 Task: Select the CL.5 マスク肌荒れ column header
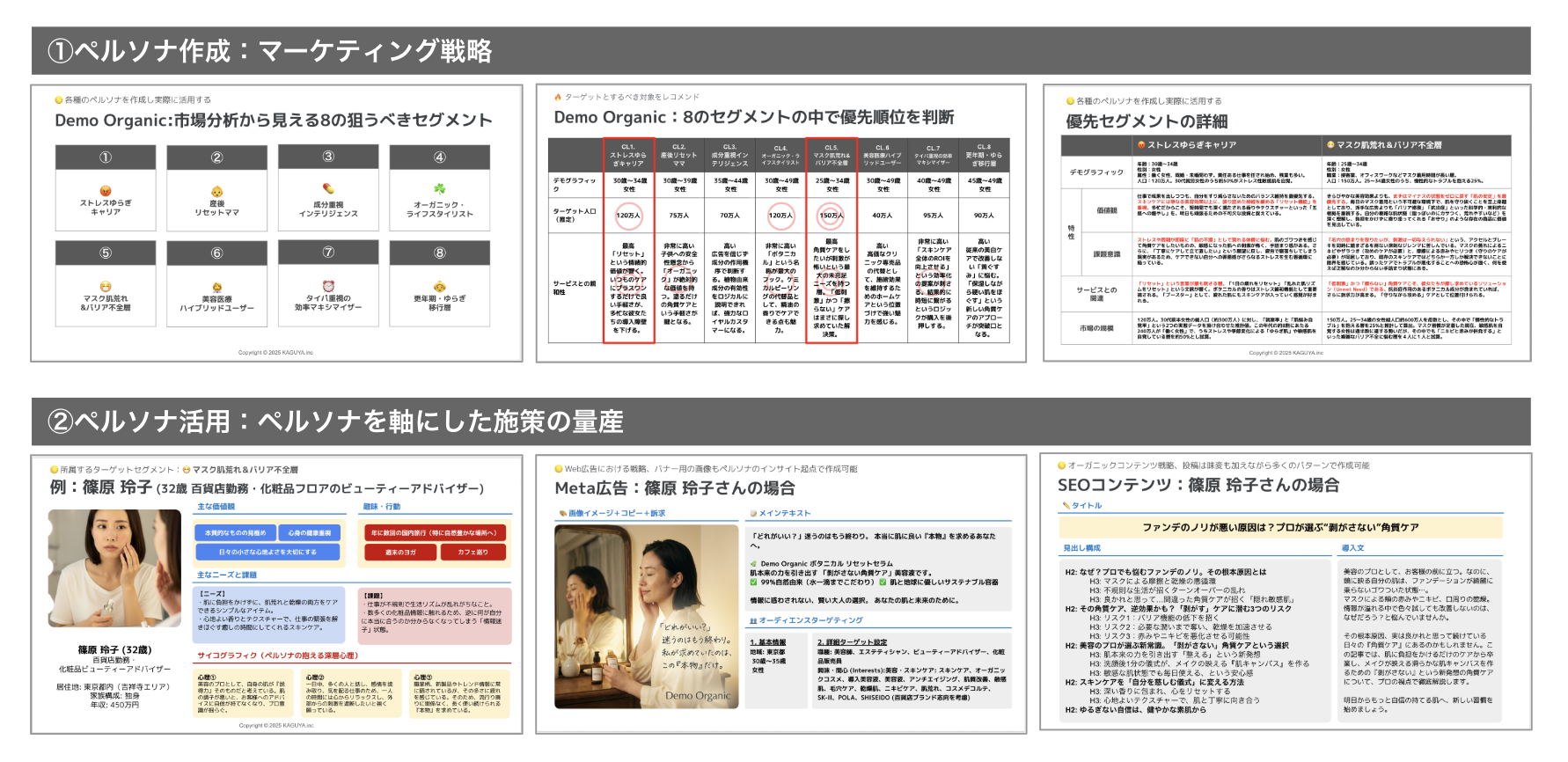click(831, 156)
